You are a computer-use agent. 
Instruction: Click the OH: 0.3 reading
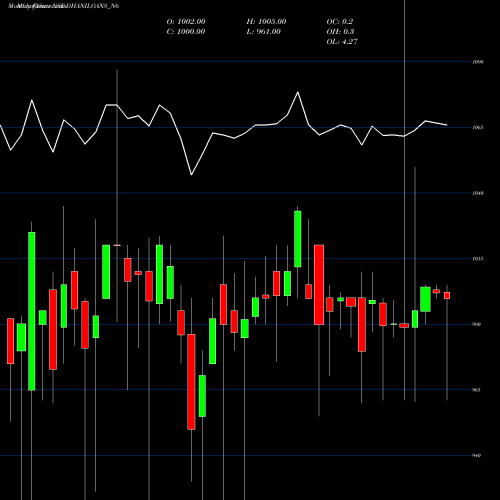coord(340,32)
